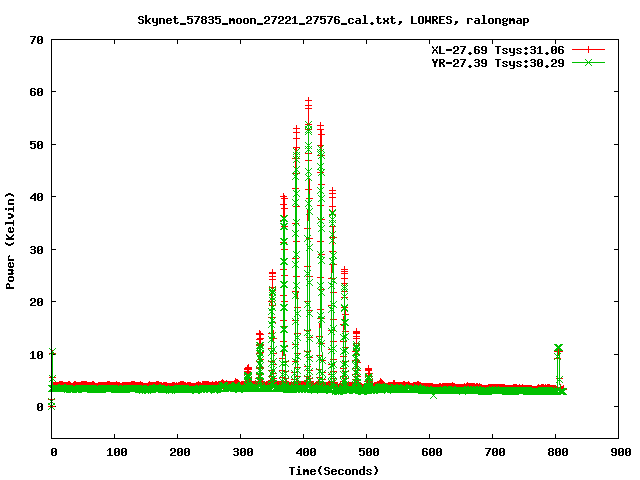640x480 pixels.
Task: Click y-axis tick label 40
Action: pyautogui.click(x=36, y=197)
